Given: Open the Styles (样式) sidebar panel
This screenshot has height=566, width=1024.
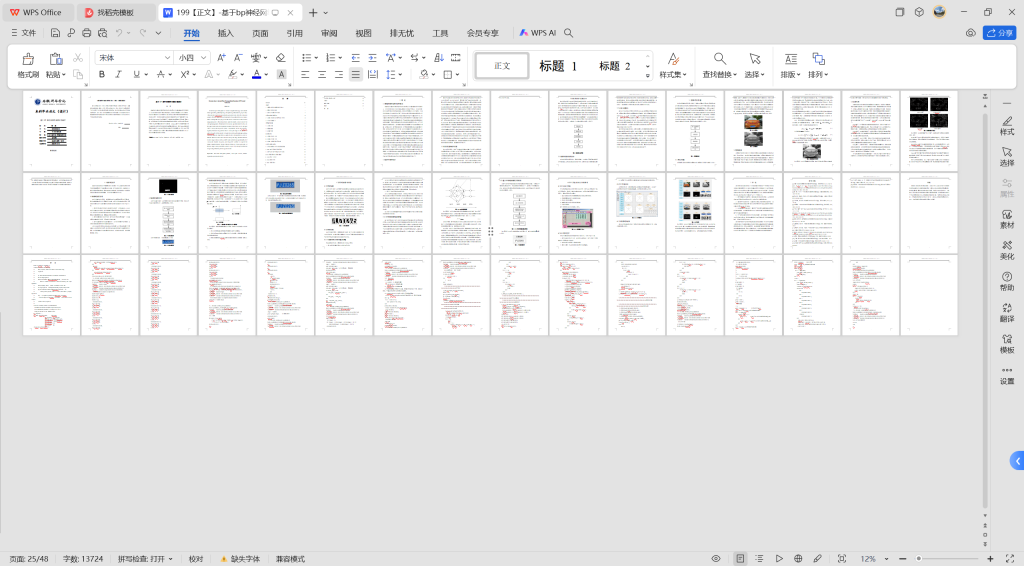Looking at the screenshot, I should tap(1007, 125).
